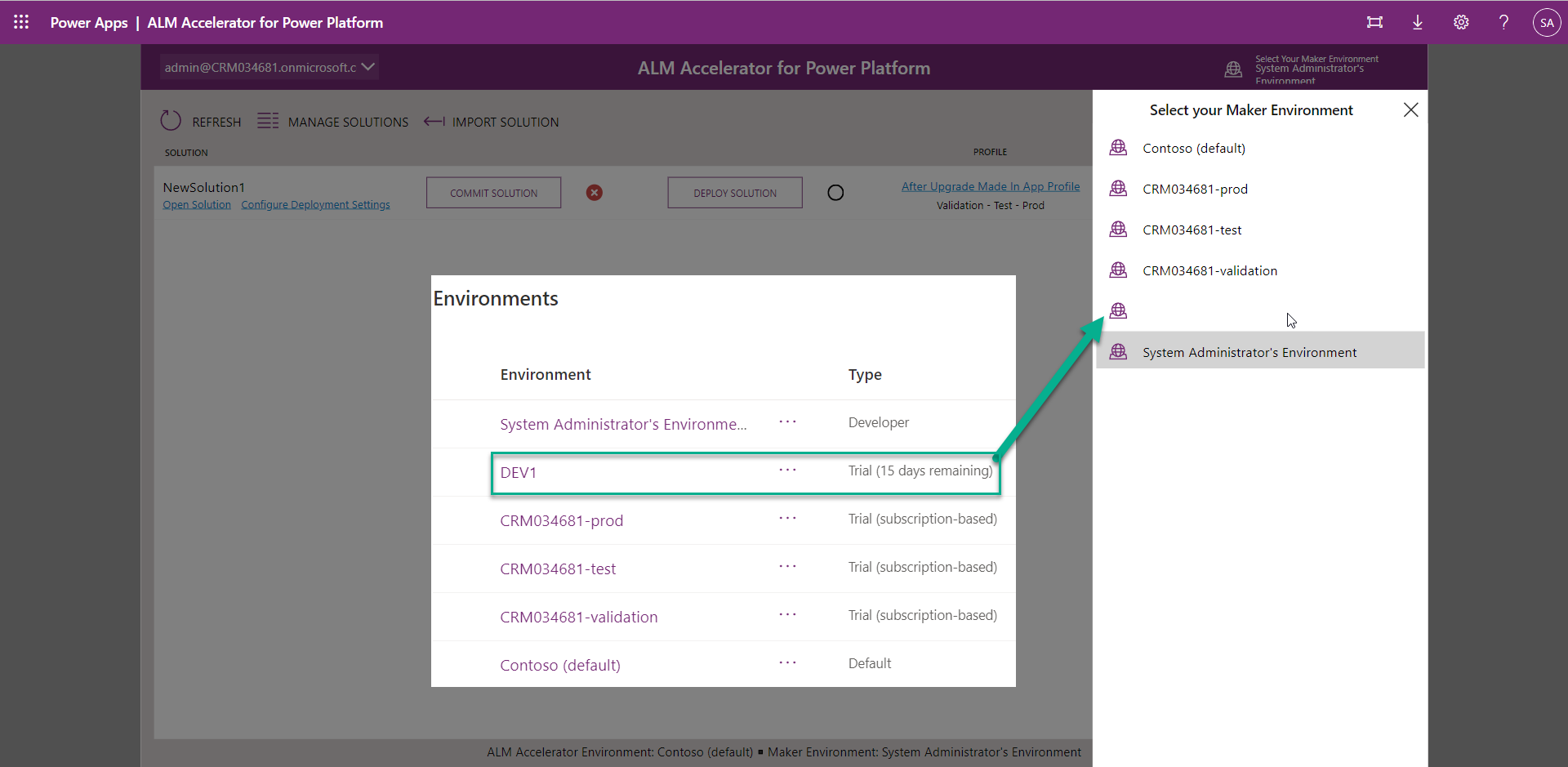
Task: Open the ellipsis menu for Contoso (default)
Action: click(x=787, y=663)
